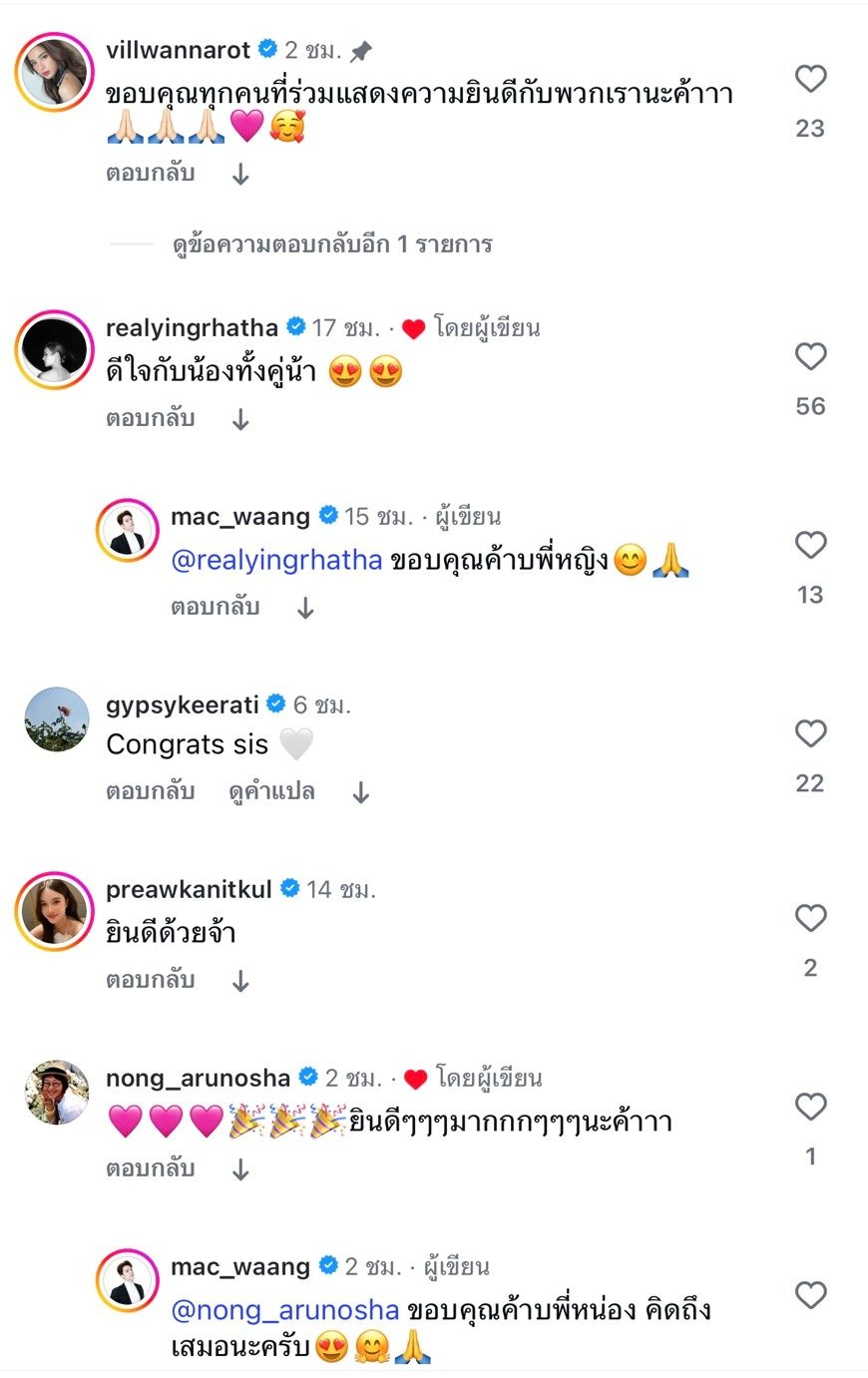Image resolution: width=868 pixels, height=1378 pixels.
Task: Open gypsykeerati's flower avatar
Action: pyautogui.click(x=56, y=718)
